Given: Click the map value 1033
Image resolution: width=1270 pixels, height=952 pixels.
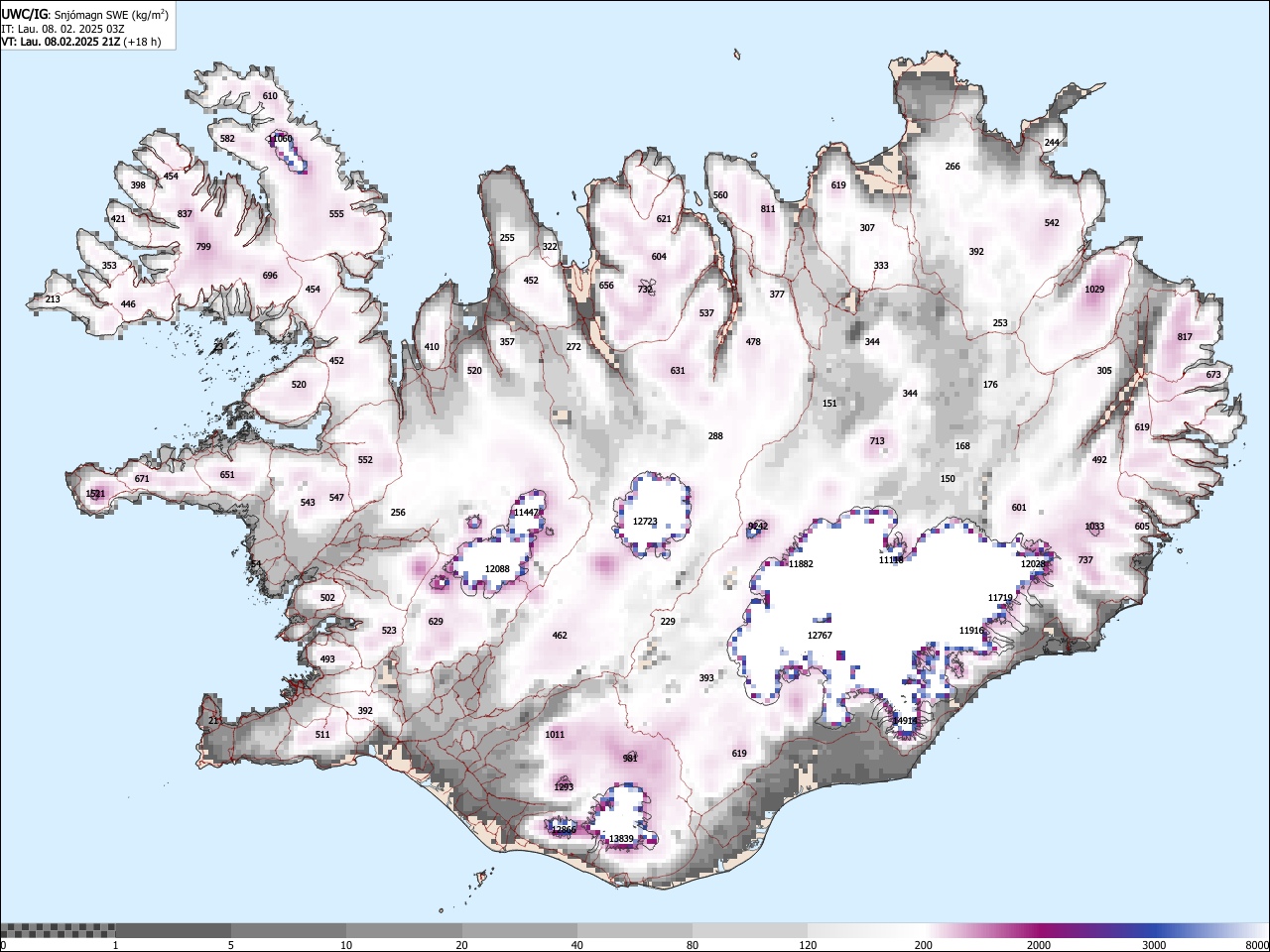Looking at the screenshot, I should coord(1094,527).
